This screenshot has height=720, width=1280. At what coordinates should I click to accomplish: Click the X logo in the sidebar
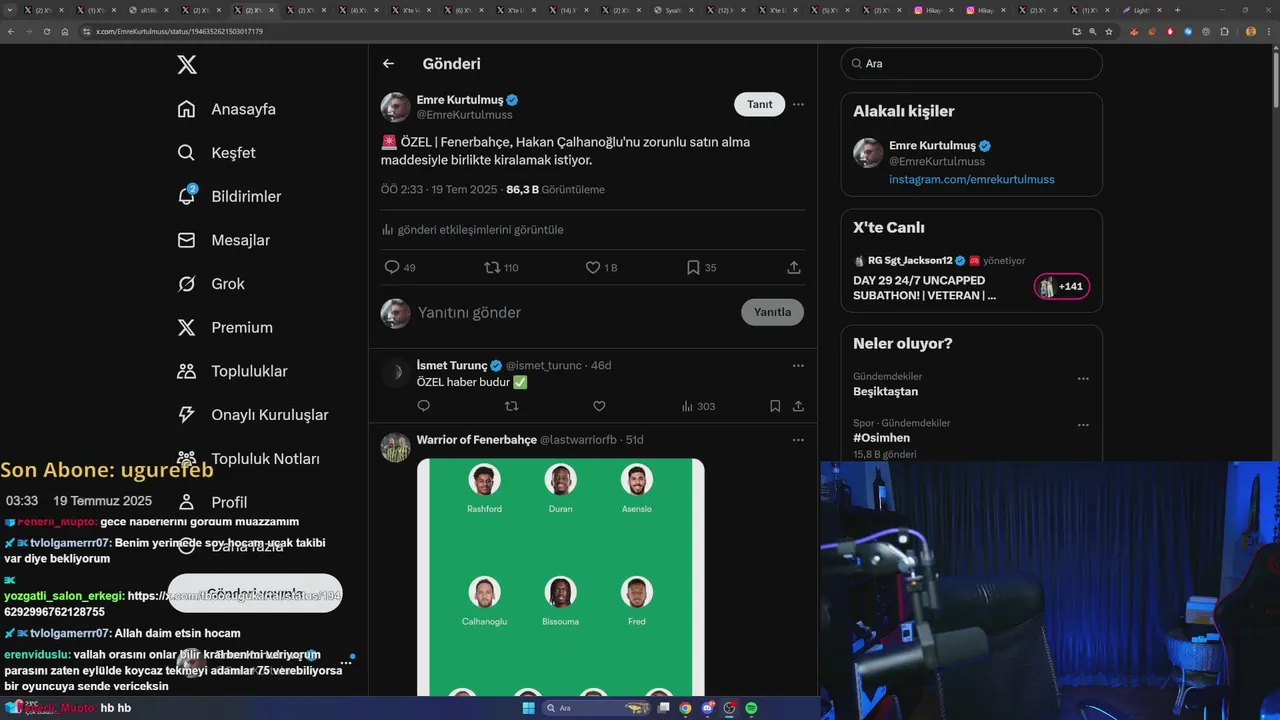pyautogui.click(x=187, y=65)
